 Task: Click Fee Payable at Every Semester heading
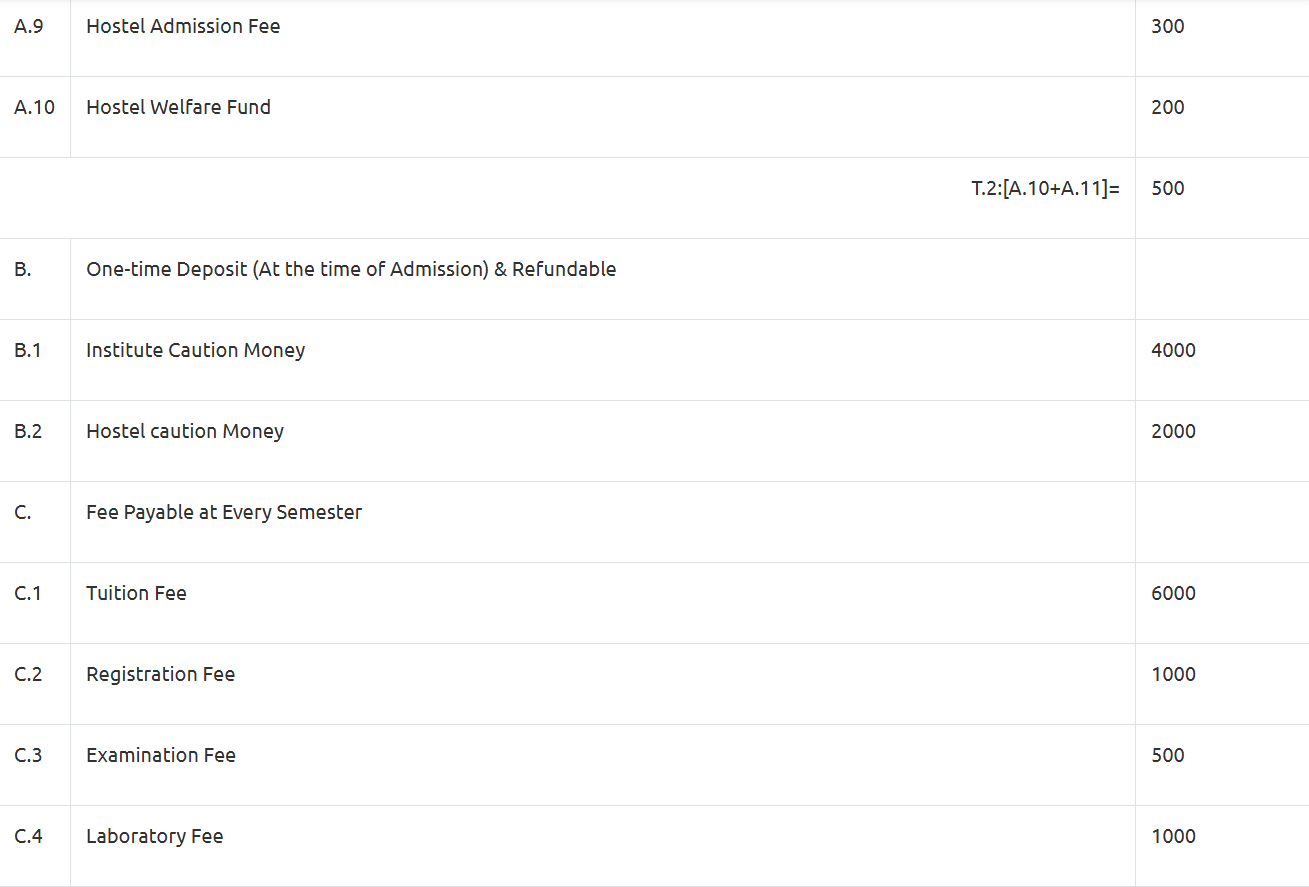[224, 513]
